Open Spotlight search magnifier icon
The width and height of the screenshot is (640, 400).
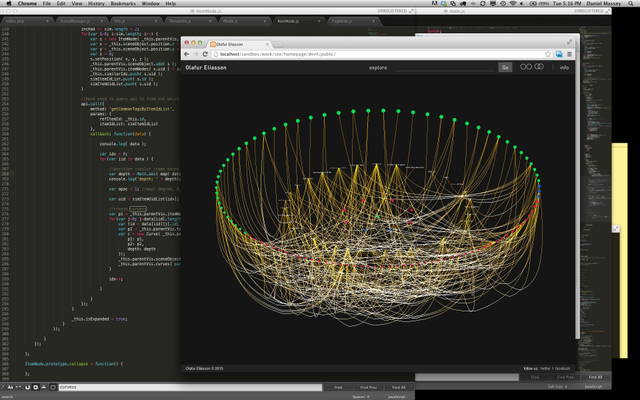(631, 3)
